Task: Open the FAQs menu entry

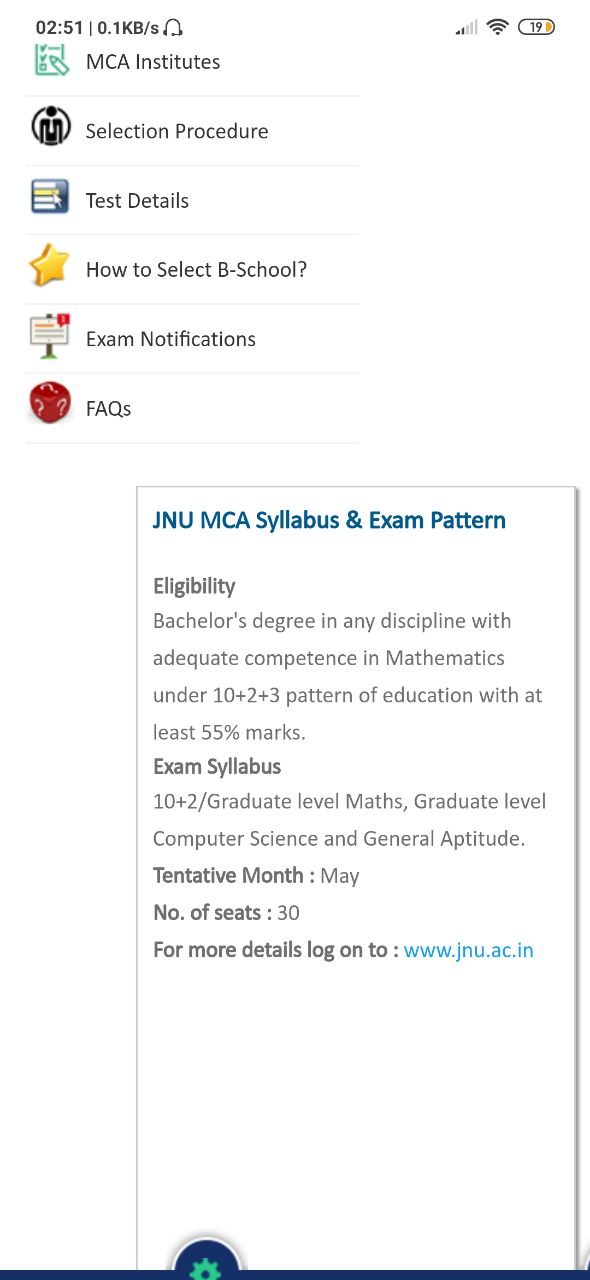Action: click(x=193, y=408)
